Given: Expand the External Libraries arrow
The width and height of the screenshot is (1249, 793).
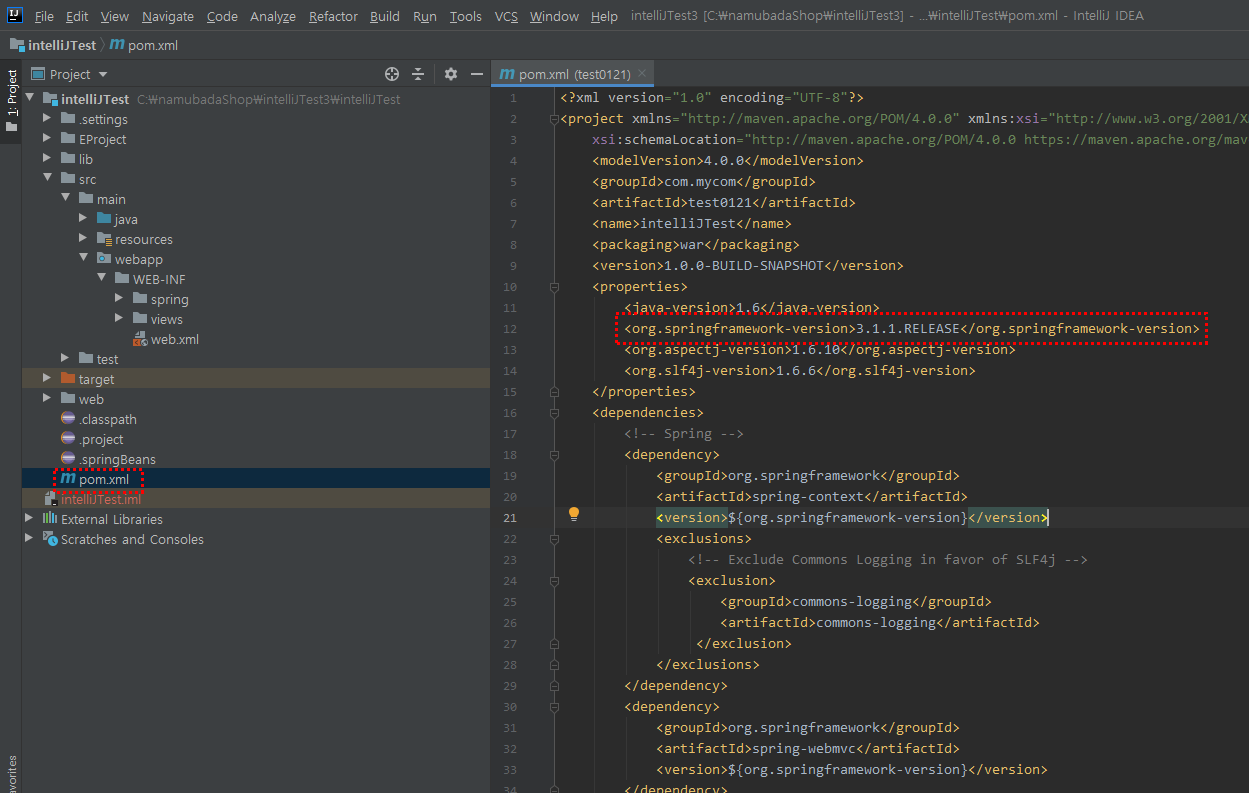Looking at the screenshot, I should (30, 519).
